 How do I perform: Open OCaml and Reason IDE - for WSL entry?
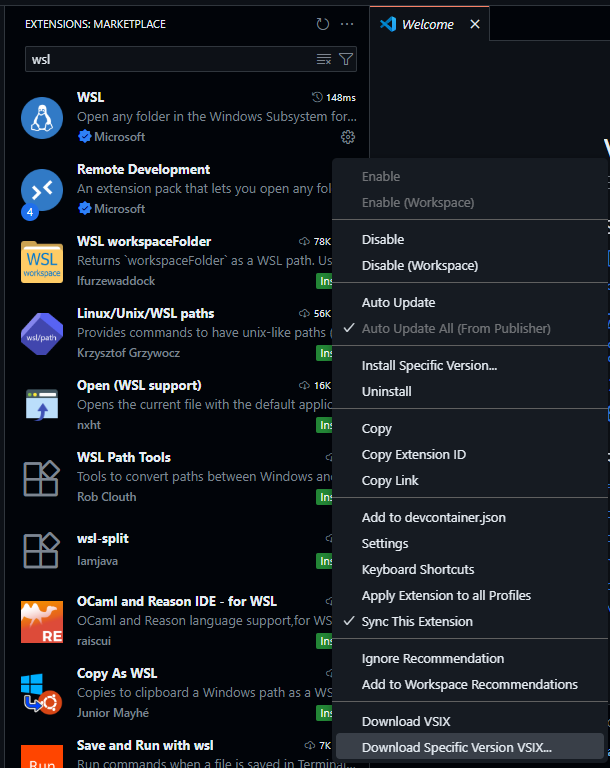(169, 622)
